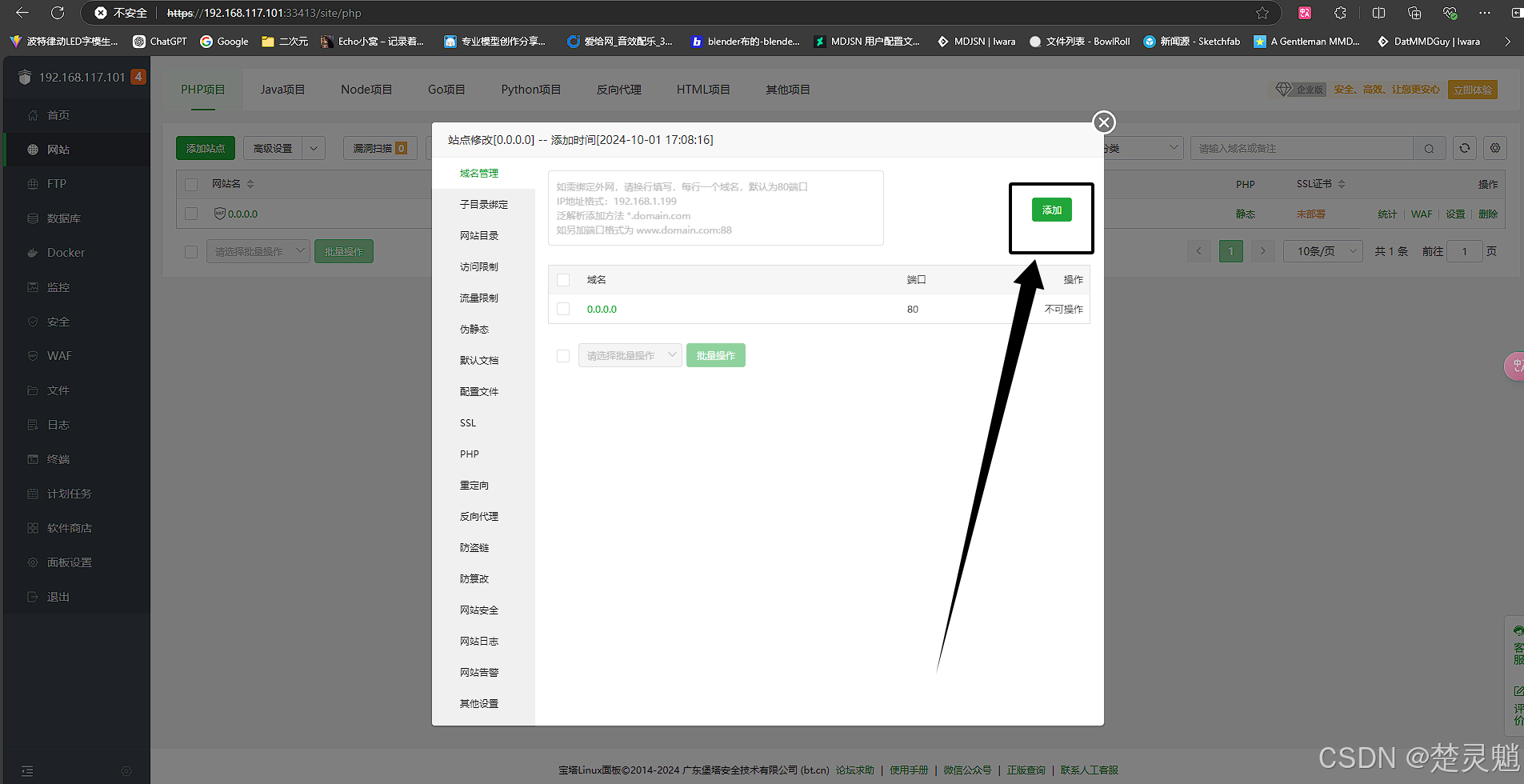
Task: Select the SSL tab in dialog
Action: click(483, 423)
